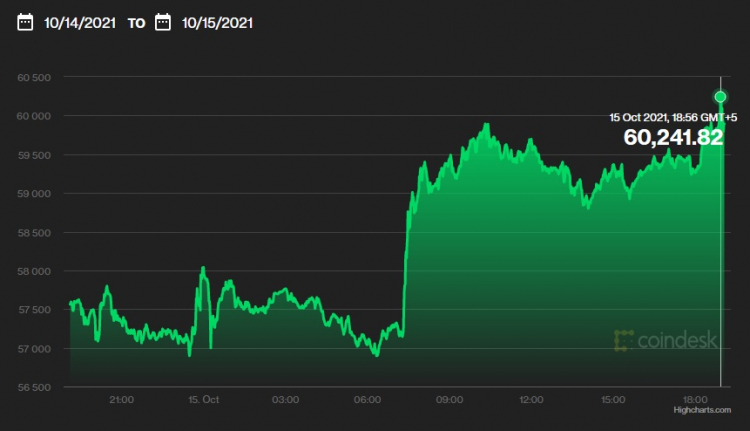Select the 10/15/2021 end date field
The image size is (750, 431).
tap(217, 22)
